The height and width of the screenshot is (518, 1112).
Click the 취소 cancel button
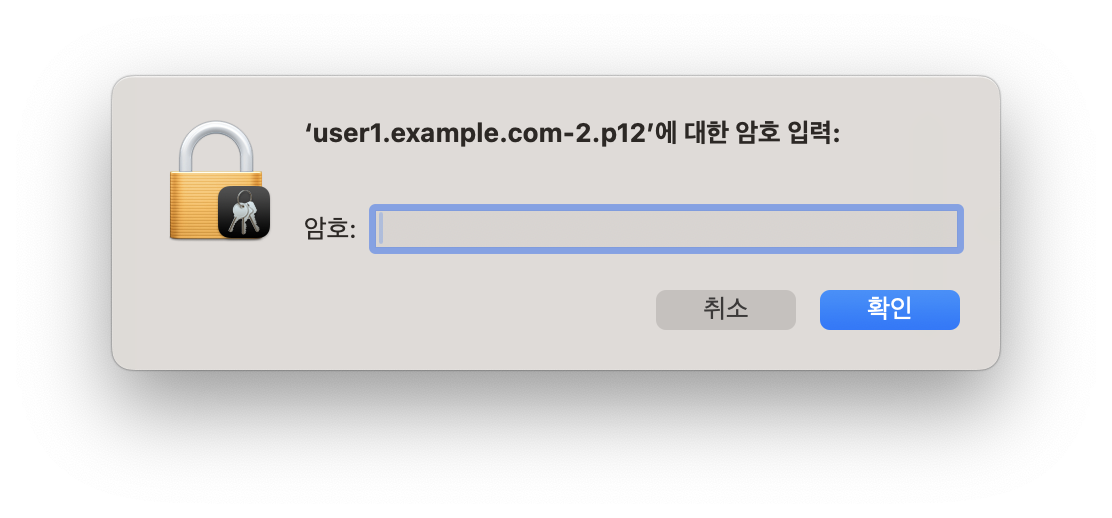pyautogui.click(x=725, y=309)
